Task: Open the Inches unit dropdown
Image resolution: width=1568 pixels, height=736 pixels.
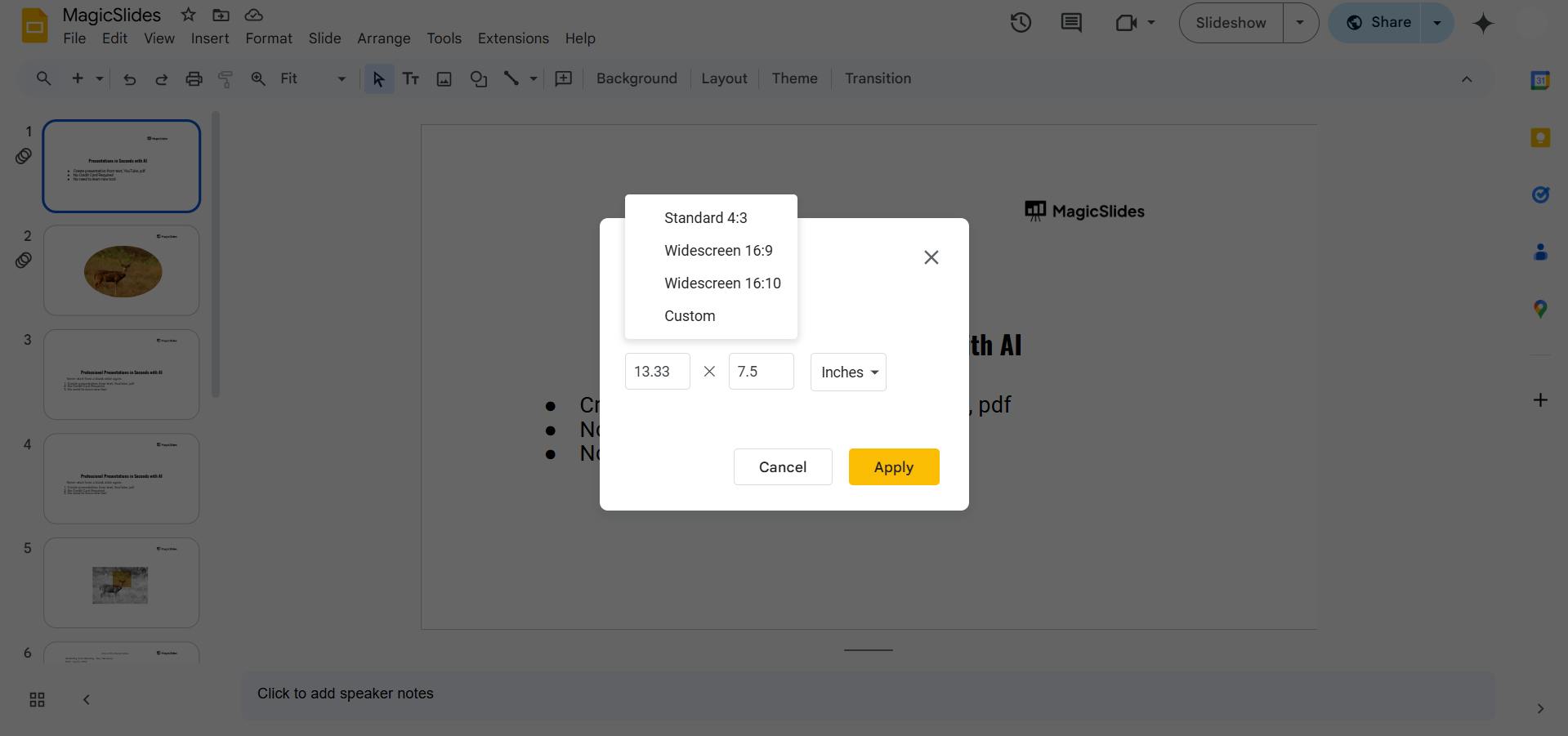Action: click(848, 372)
